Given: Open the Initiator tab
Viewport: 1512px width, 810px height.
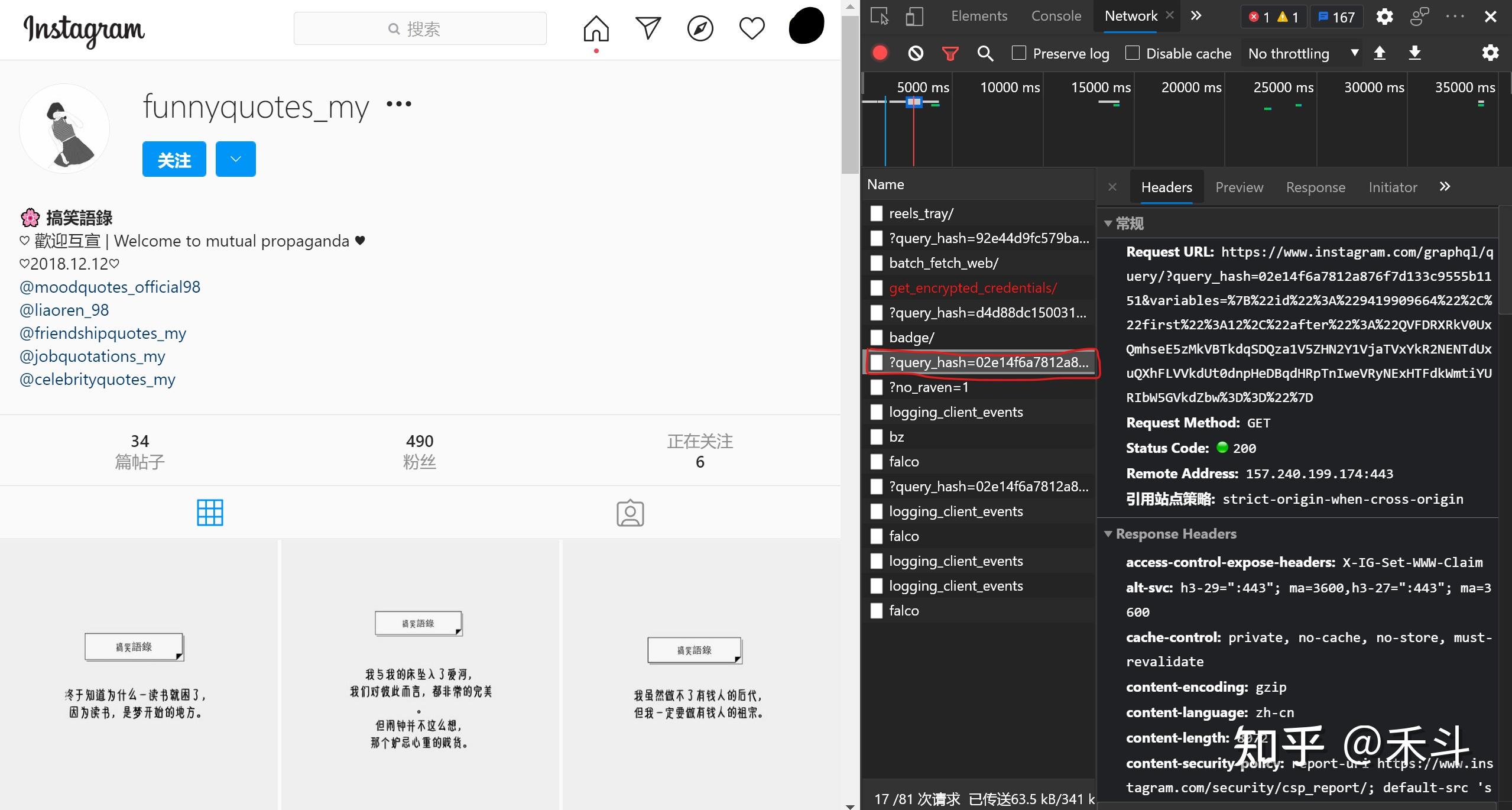Looking at the screenshot, I should (1393, 187).
